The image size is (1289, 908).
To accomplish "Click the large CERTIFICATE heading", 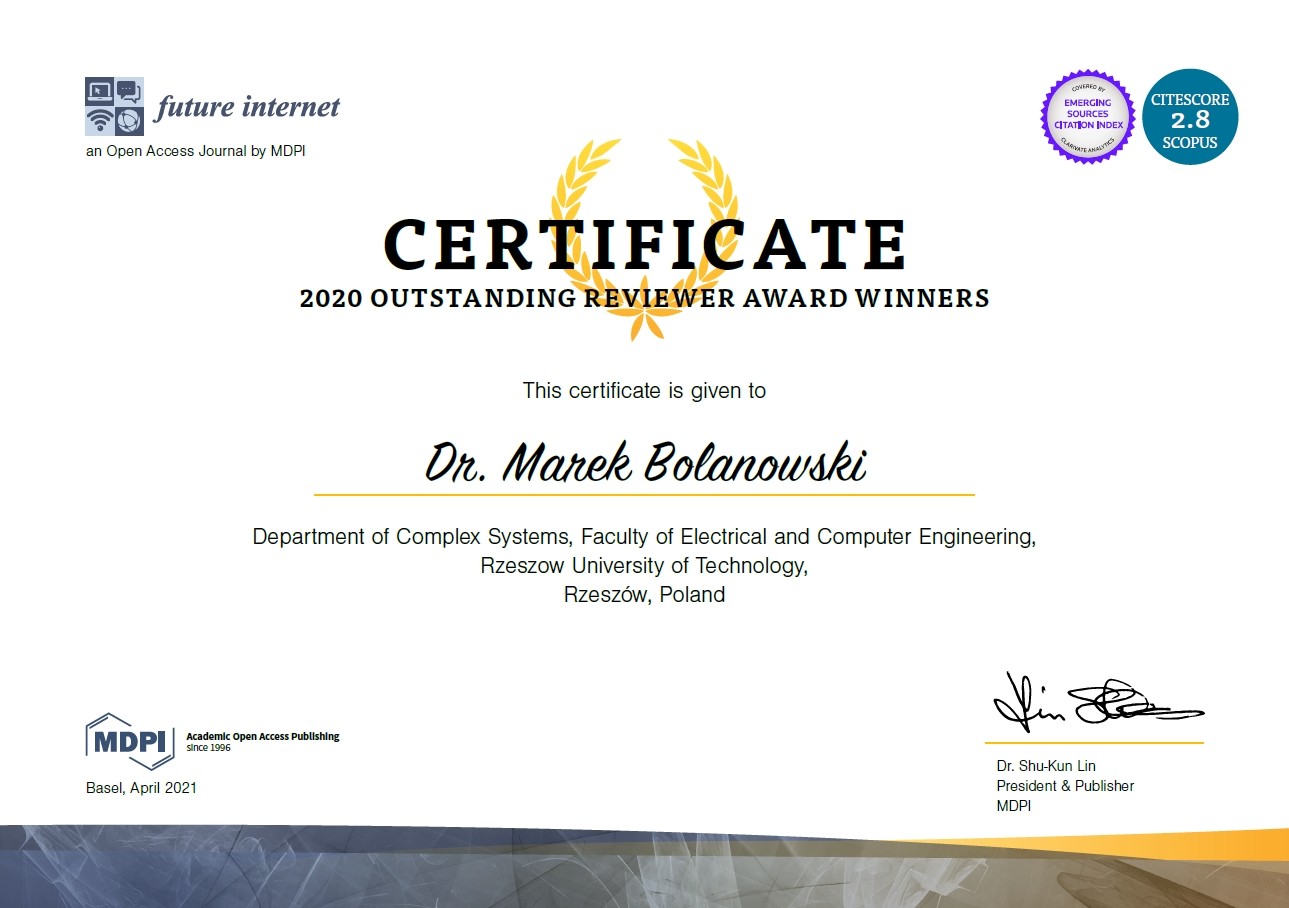I will pyautogui.click(x=645, y=245).
